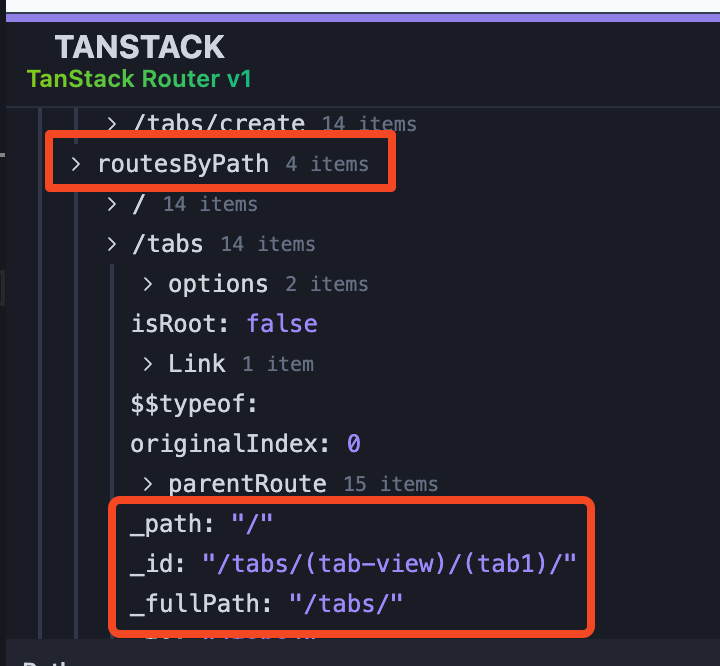Image resolution: width=720 pixels, height=666 pixels.
Task: Click the isRoot: key label
Action: tap(180, 323)
